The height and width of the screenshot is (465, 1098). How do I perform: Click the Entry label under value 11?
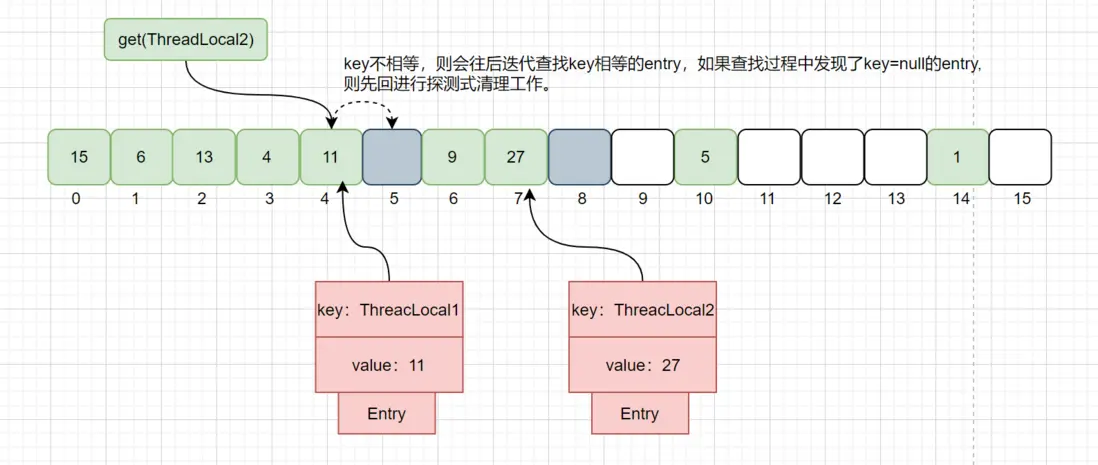click(387, 413)
